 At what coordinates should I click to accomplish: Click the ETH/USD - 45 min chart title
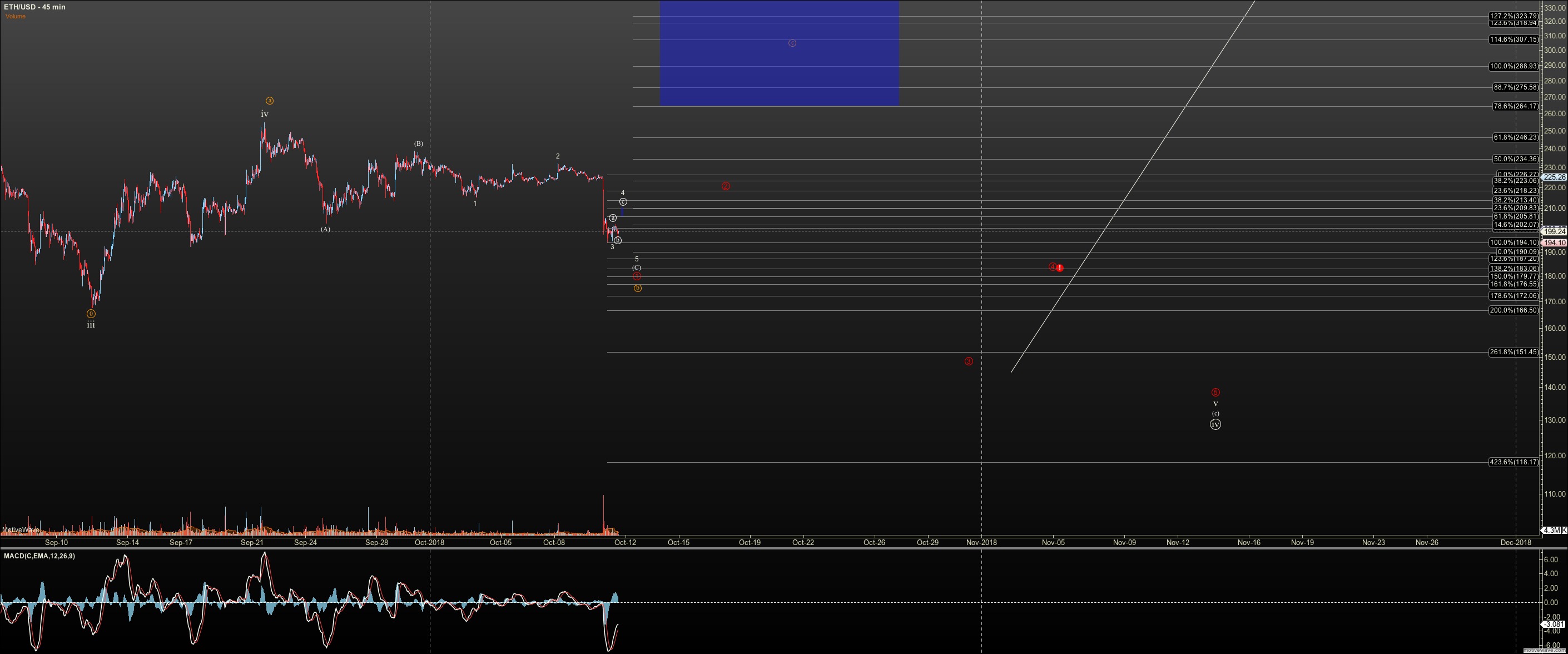click(34, 7)
